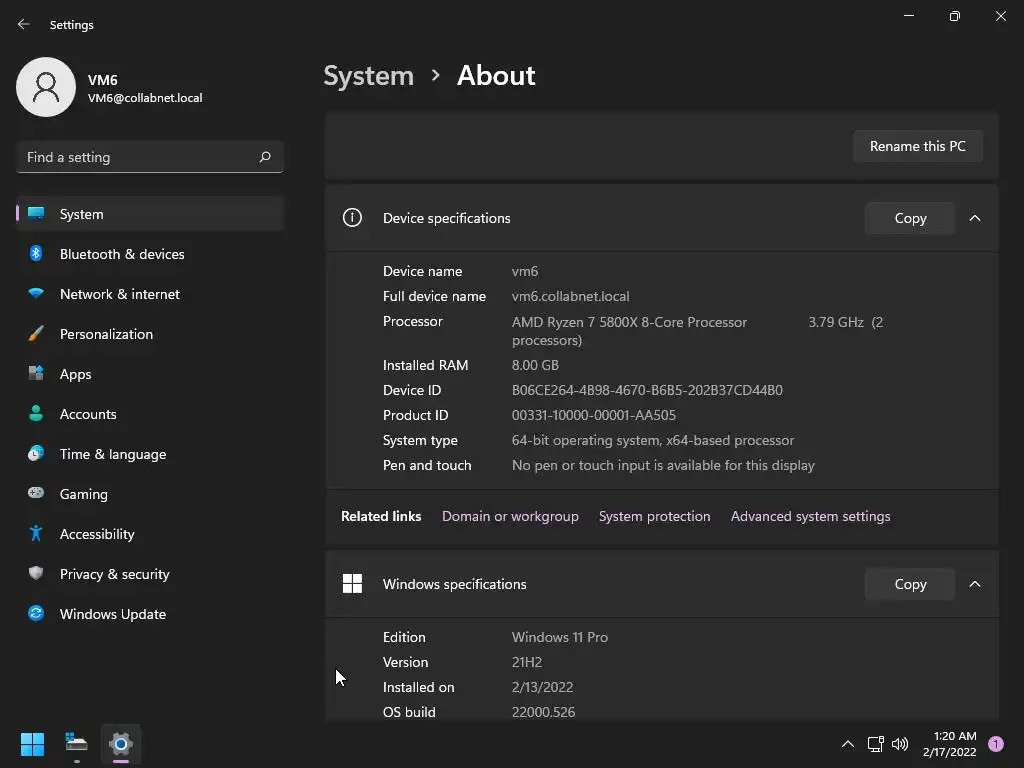The height and width of the screenshot is (768, 1024).
Task: Click the Gaming controller icon
Action: [36, 493]
